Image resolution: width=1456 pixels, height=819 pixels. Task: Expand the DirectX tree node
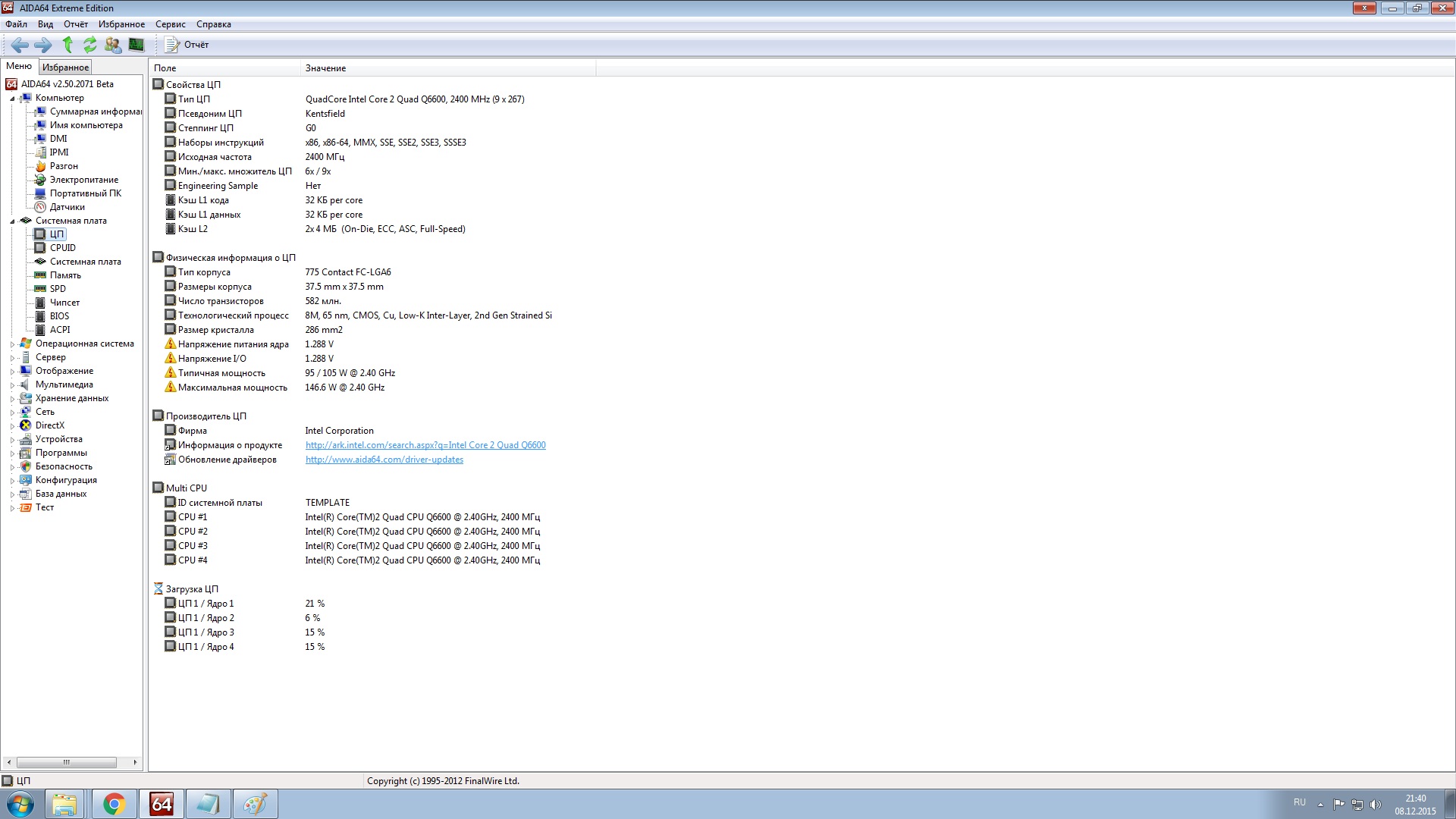(x=12, y=426)
